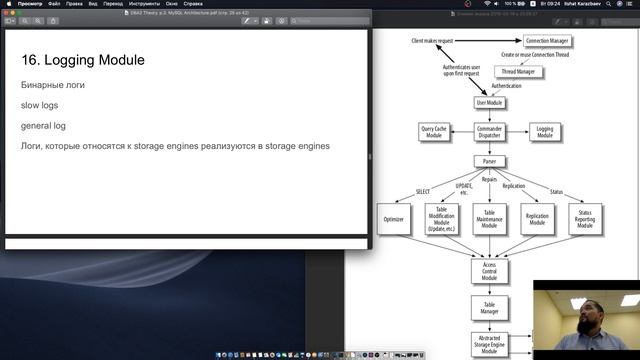Click the webcam video thumbnail

point(587,320)
